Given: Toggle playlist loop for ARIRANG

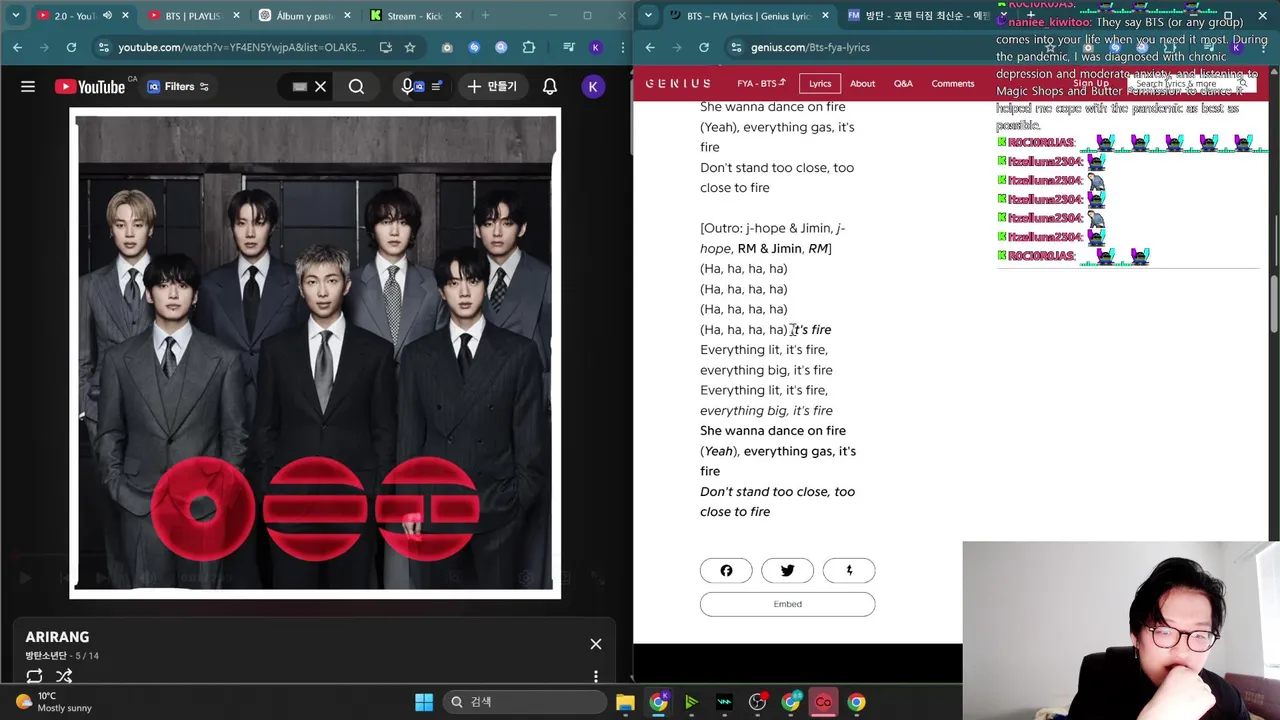Looking at the screenshot, I should [x=34, y=676].
